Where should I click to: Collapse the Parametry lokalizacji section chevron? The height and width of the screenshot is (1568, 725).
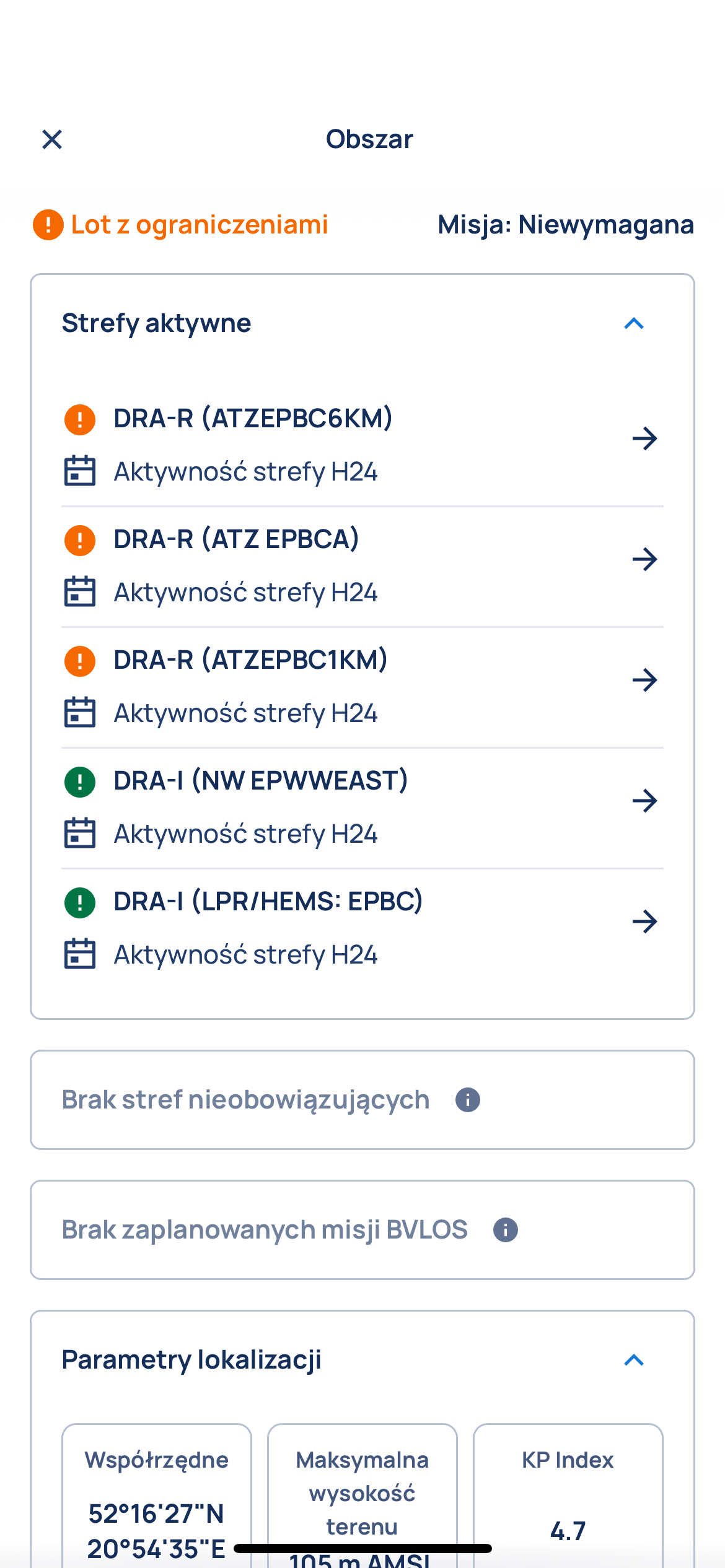(x=634, y=1360)
